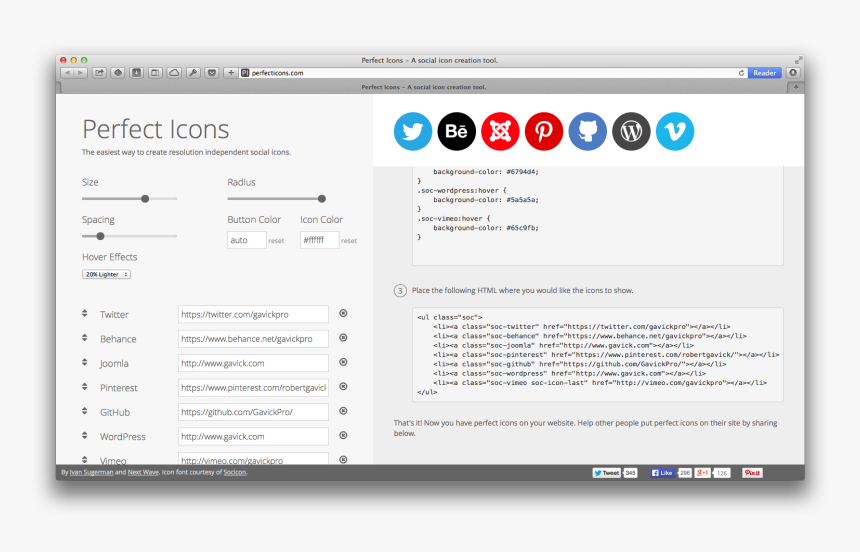Click the Joomla URL input field

253,363
